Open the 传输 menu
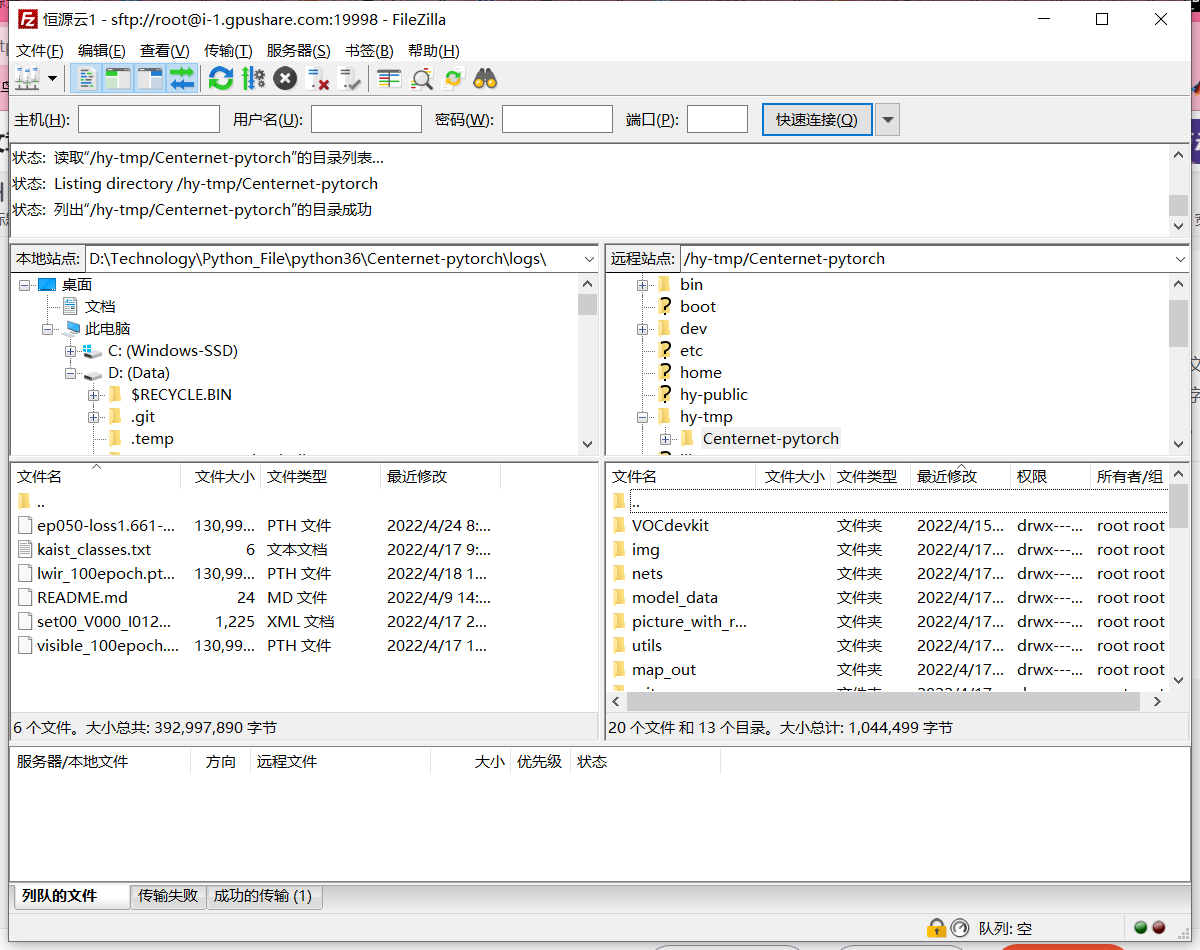Image resolution: width=1200 pixels, height=950 pixels. [226, 51]
